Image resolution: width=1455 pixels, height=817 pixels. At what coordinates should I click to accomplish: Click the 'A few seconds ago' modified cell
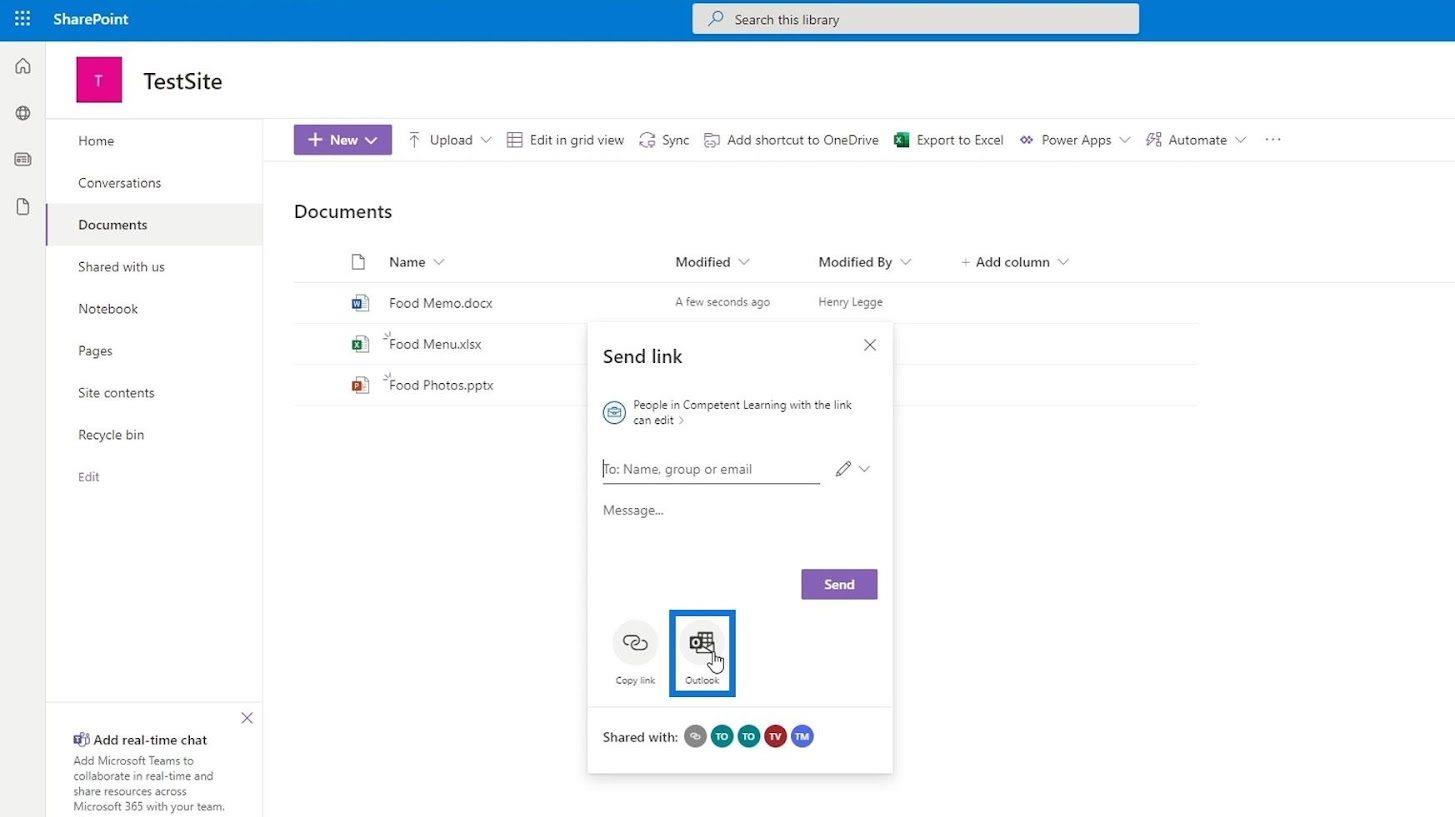point(723,302)
